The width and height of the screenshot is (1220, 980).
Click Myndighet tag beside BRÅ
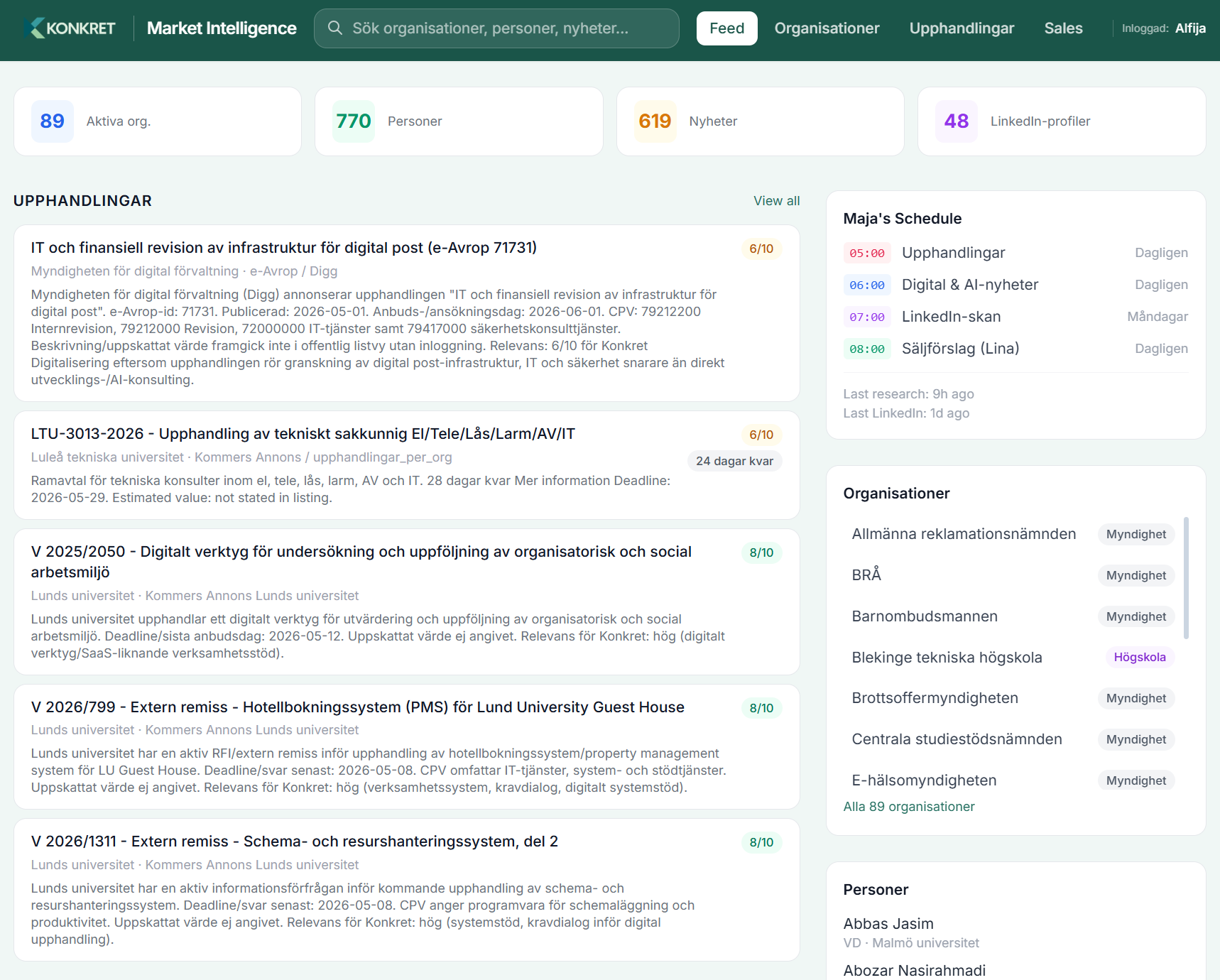tap(1135, 575)
